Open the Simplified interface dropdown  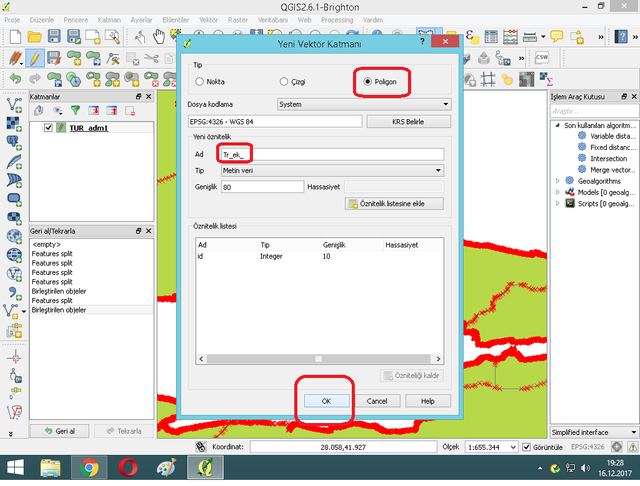click(x=594, y=432)
